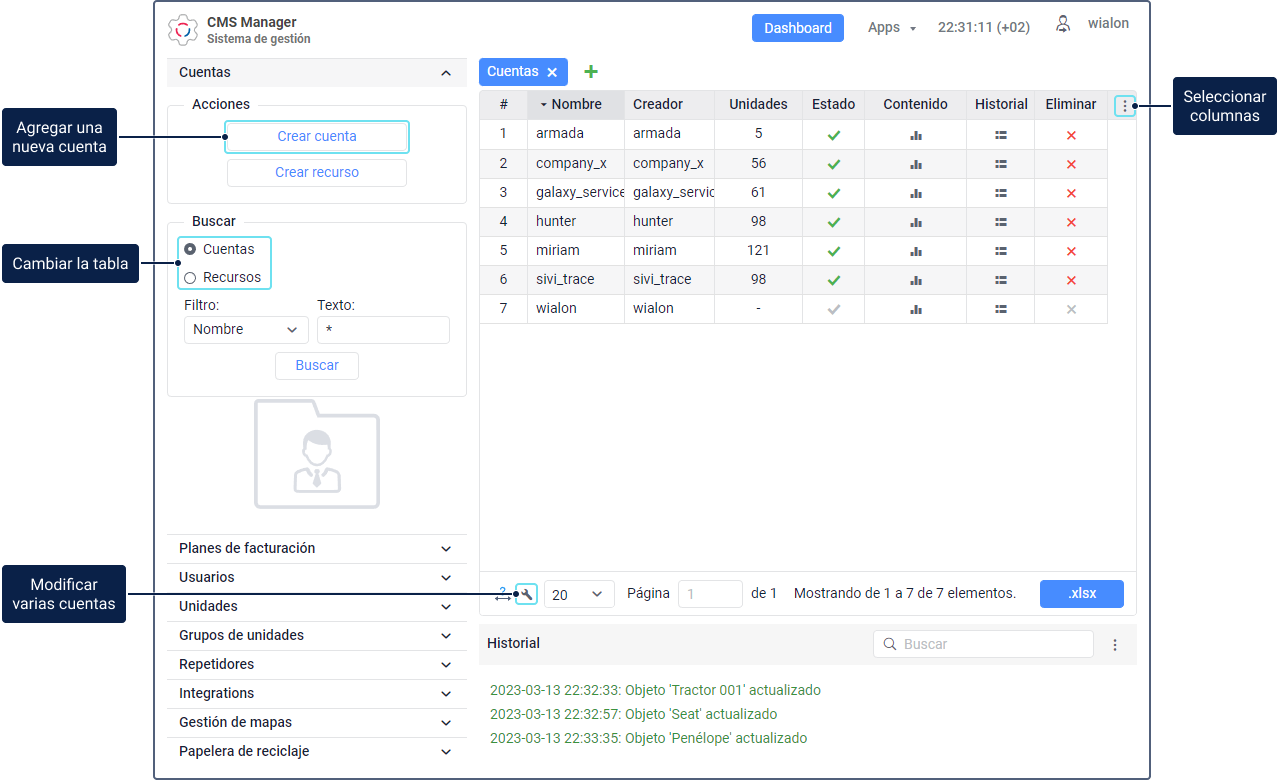Screen dimensions: 1279x780
Task: Open the Historial panel options menu
Action: pyautogui.click(x=1115, y=646)
